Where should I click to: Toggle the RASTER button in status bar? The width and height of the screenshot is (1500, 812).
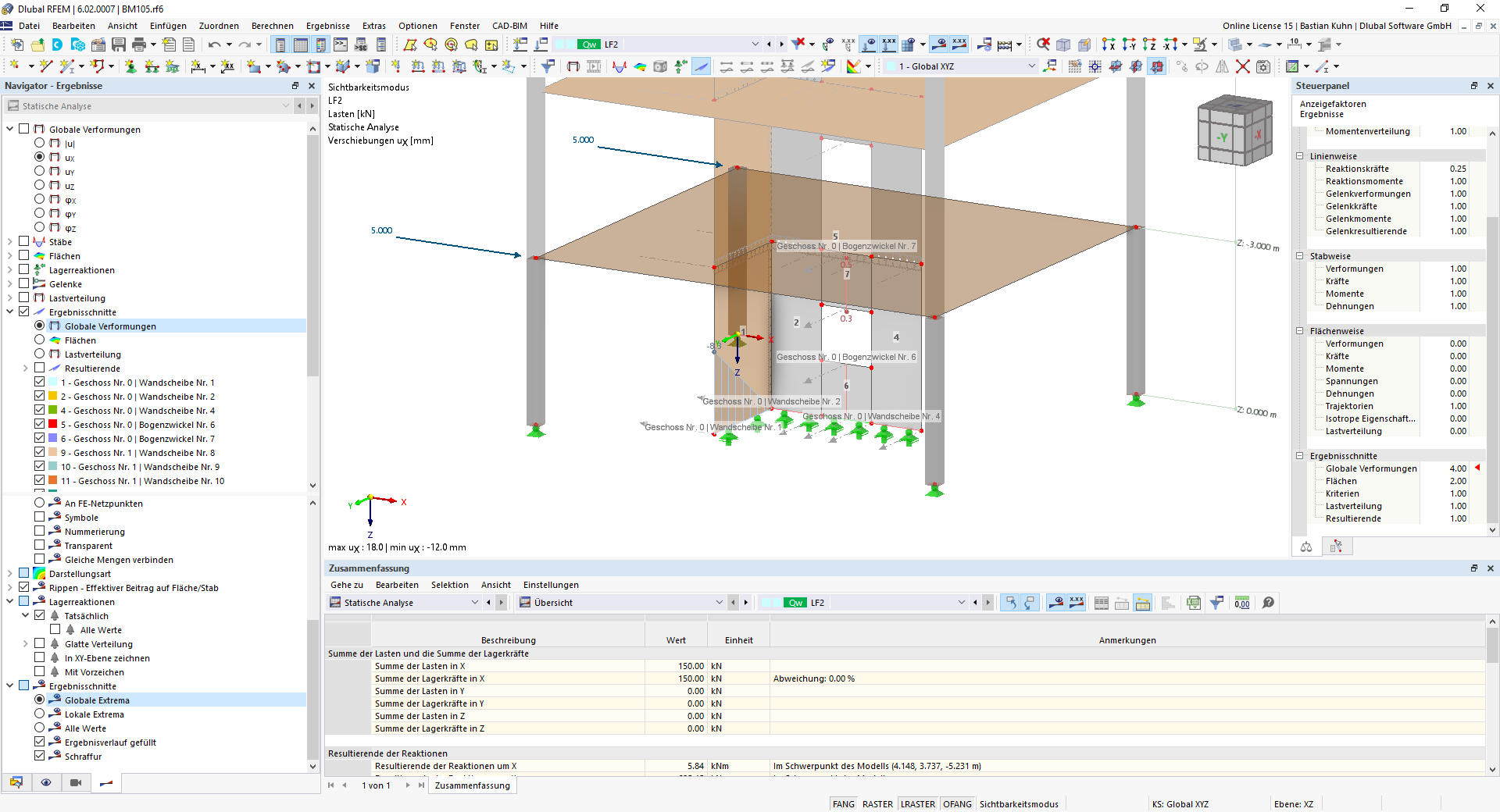click(878, 804)
